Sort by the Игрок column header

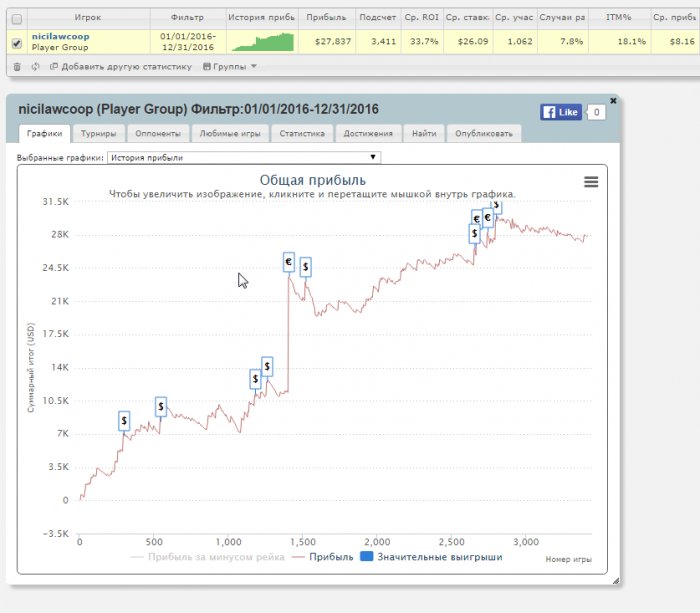(88, 17)
